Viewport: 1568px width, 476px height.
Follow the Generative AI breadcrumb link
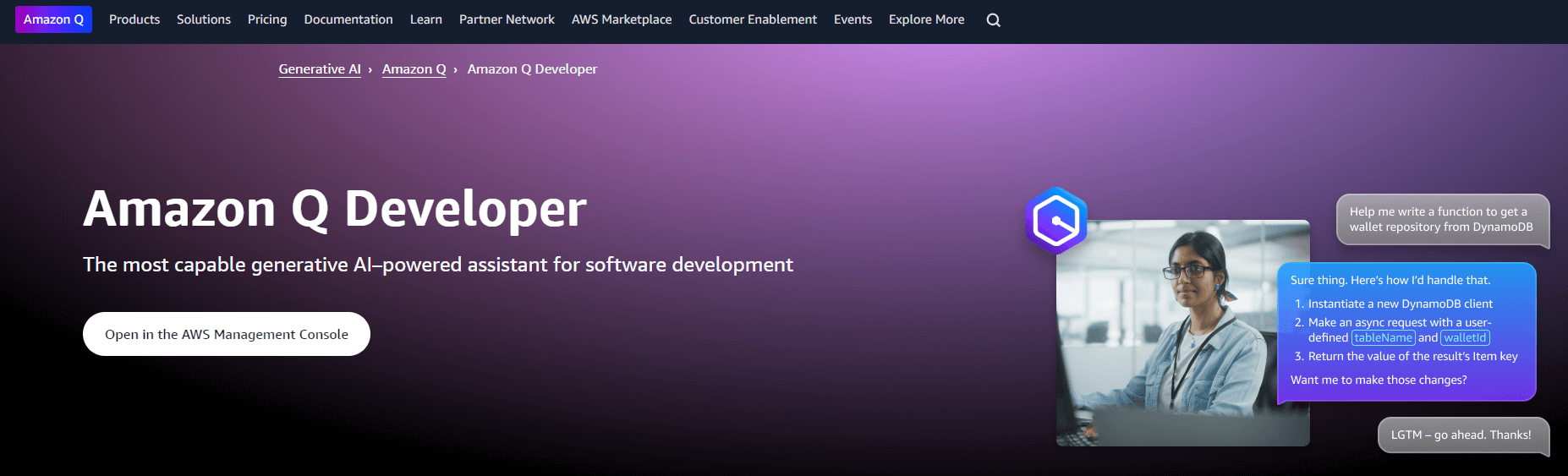(x=320, y=69)
